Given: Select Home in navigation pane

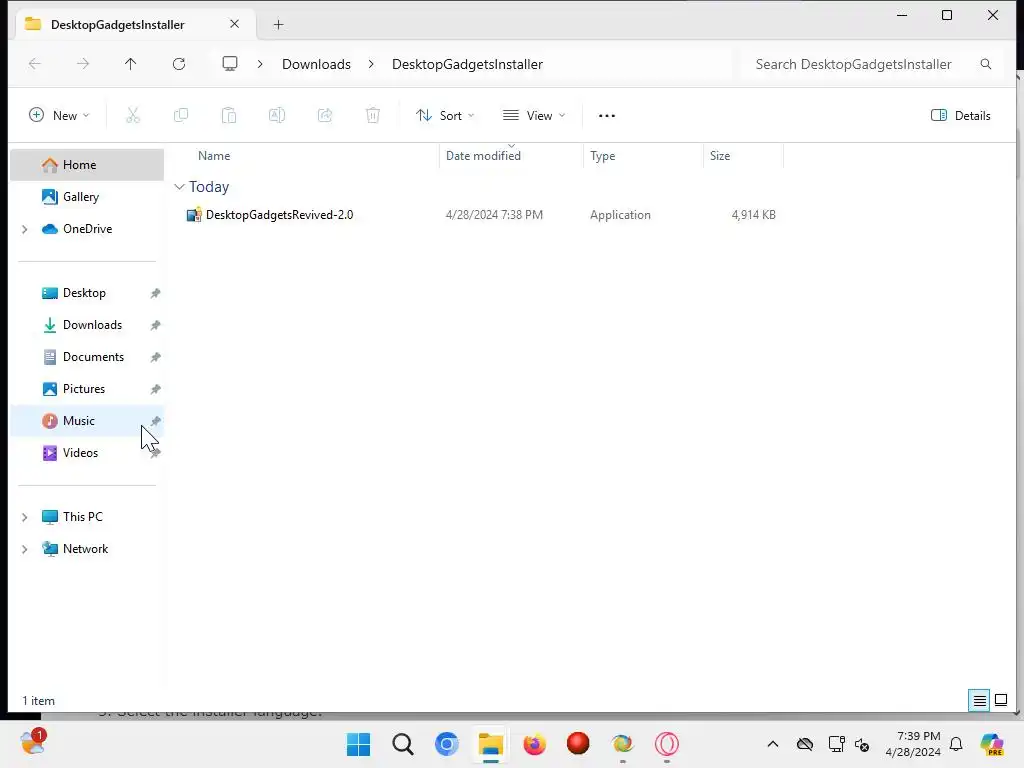Looking at the screenshot, I should [x=87, y=165].
